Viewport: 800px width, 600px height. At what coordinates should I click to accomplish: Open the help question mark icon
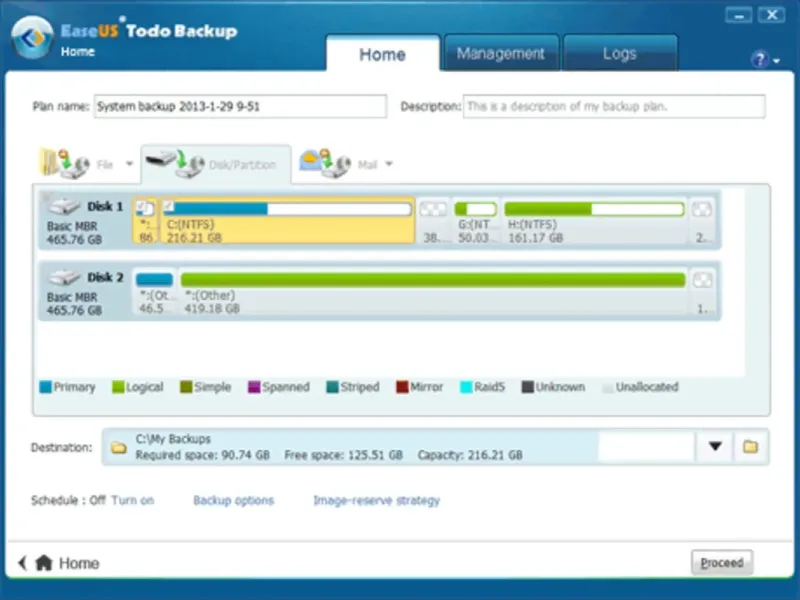tap(760, 60)
